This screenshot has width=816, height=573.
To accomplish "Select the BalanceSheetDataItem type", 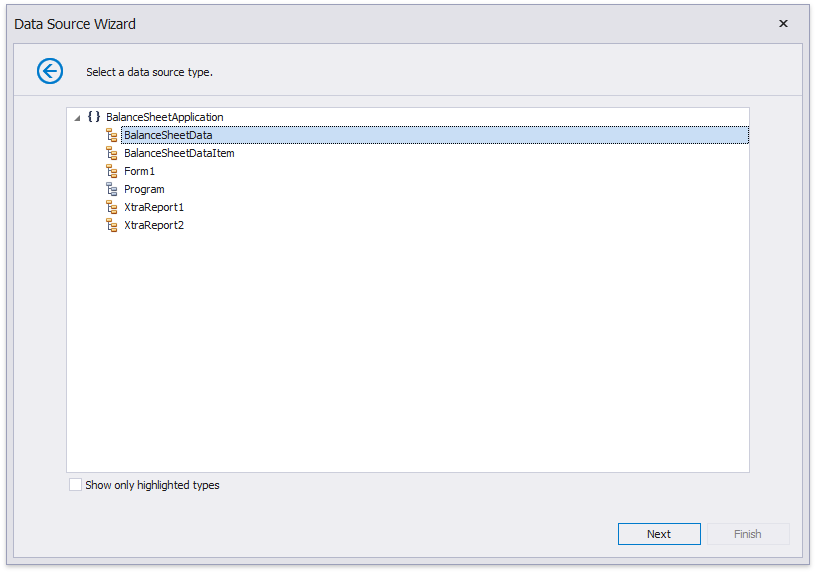I will tap(179, 153).
